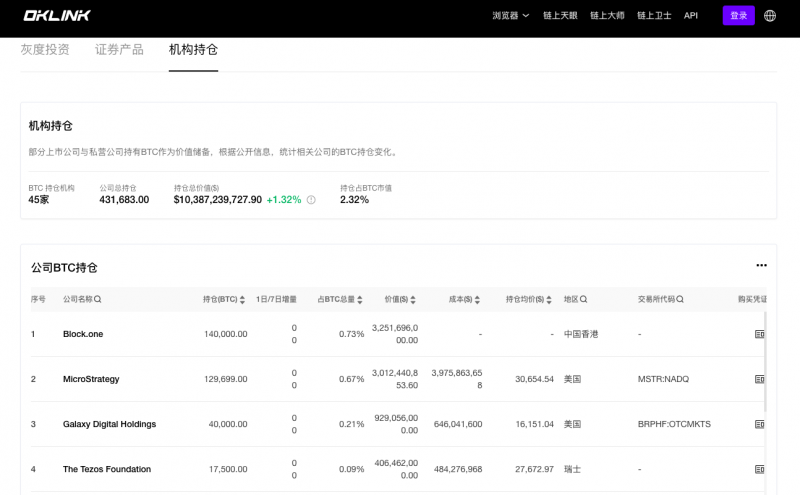
Task: Switch to the 灰度投资 tab
Action: point(45,50)
